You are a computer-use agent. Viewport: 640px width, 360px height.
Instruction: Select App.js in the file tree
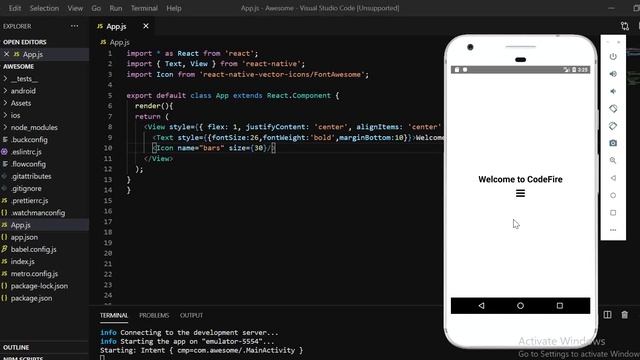(20, 225)
